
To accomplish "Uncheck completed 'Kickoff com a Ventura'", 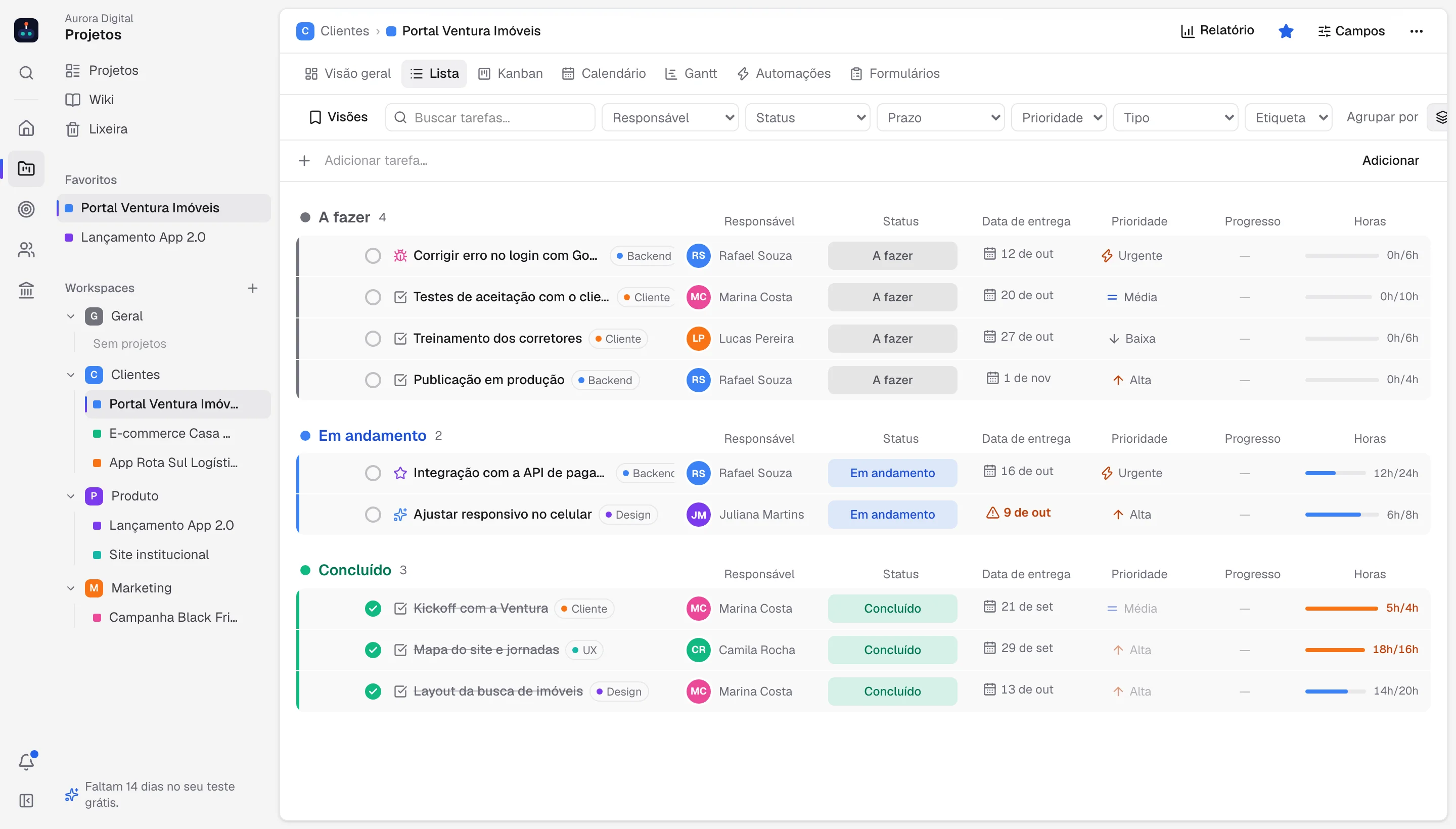I will (x=373, y=609).
